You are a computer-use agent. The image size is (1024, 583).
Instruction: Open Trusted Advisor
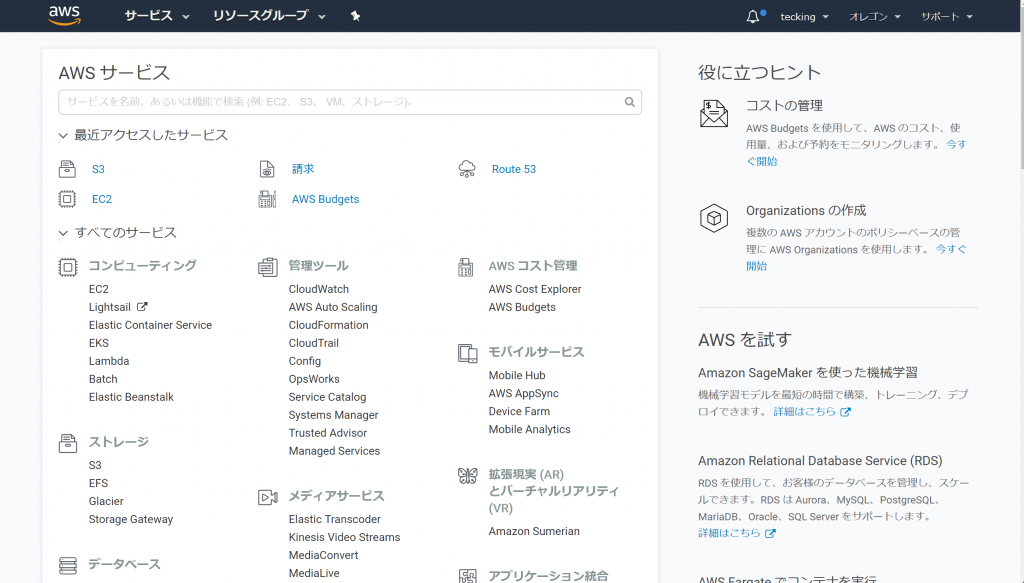(328, 433)
